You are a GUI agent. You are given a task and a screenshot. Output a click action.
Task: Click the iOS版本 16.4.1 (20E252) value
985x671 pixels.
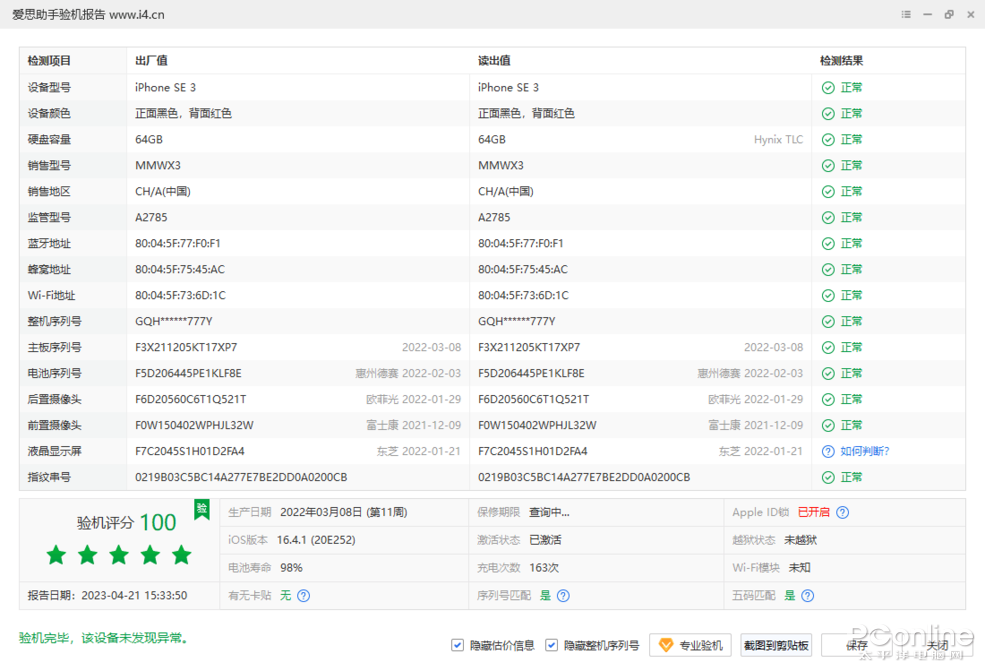click(x=316, y=540)
